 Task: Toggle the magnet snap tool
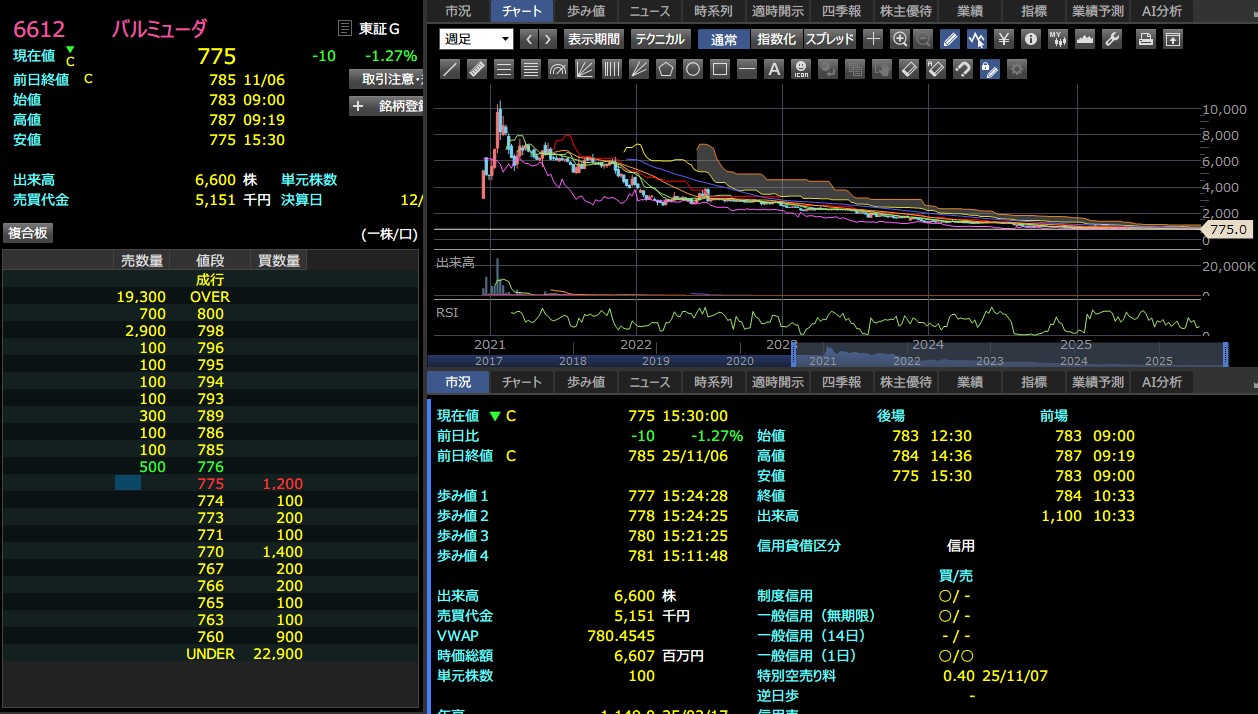pos(962,69)
